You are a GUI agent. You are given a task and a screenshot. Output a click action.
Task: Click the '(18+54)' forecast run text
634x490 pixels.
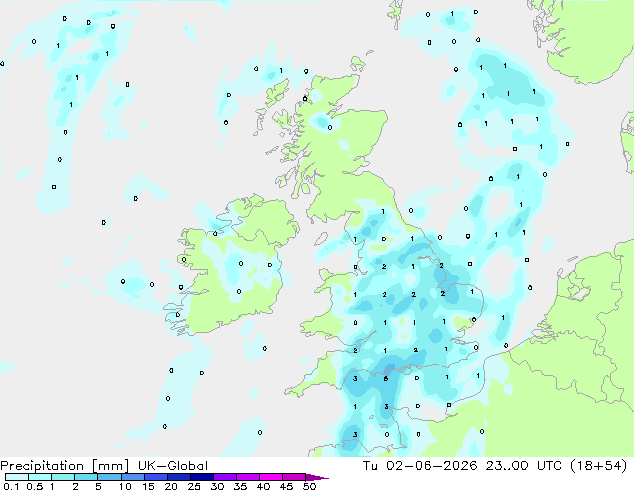[598, 466]
